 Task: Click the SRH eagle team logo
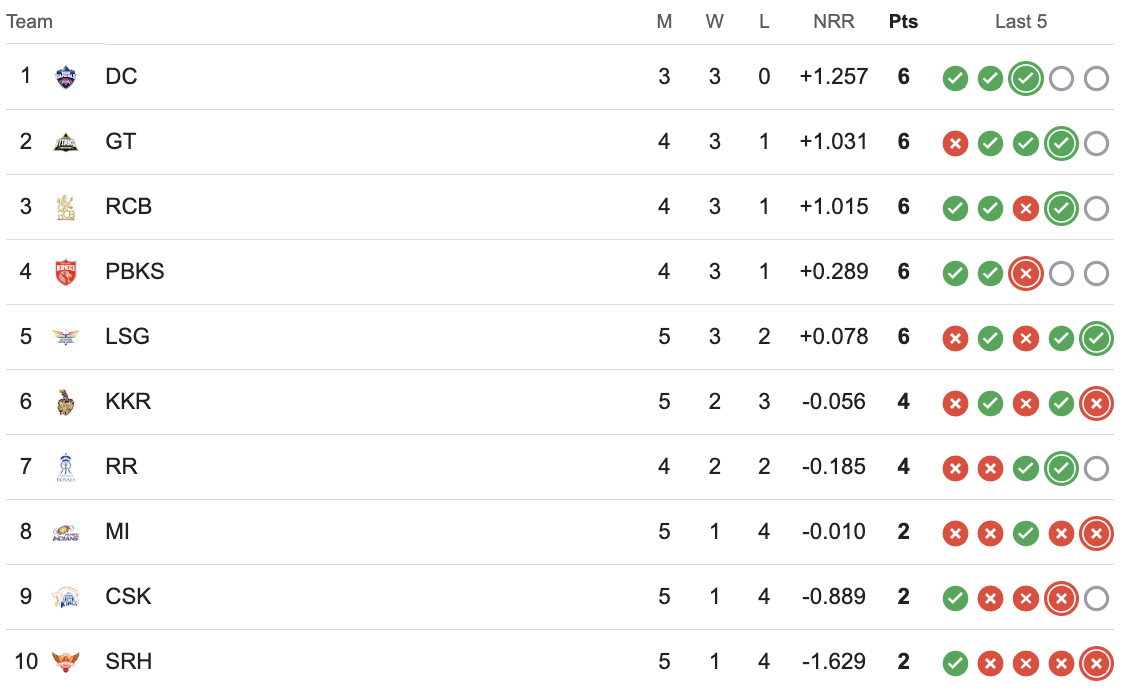65,661
